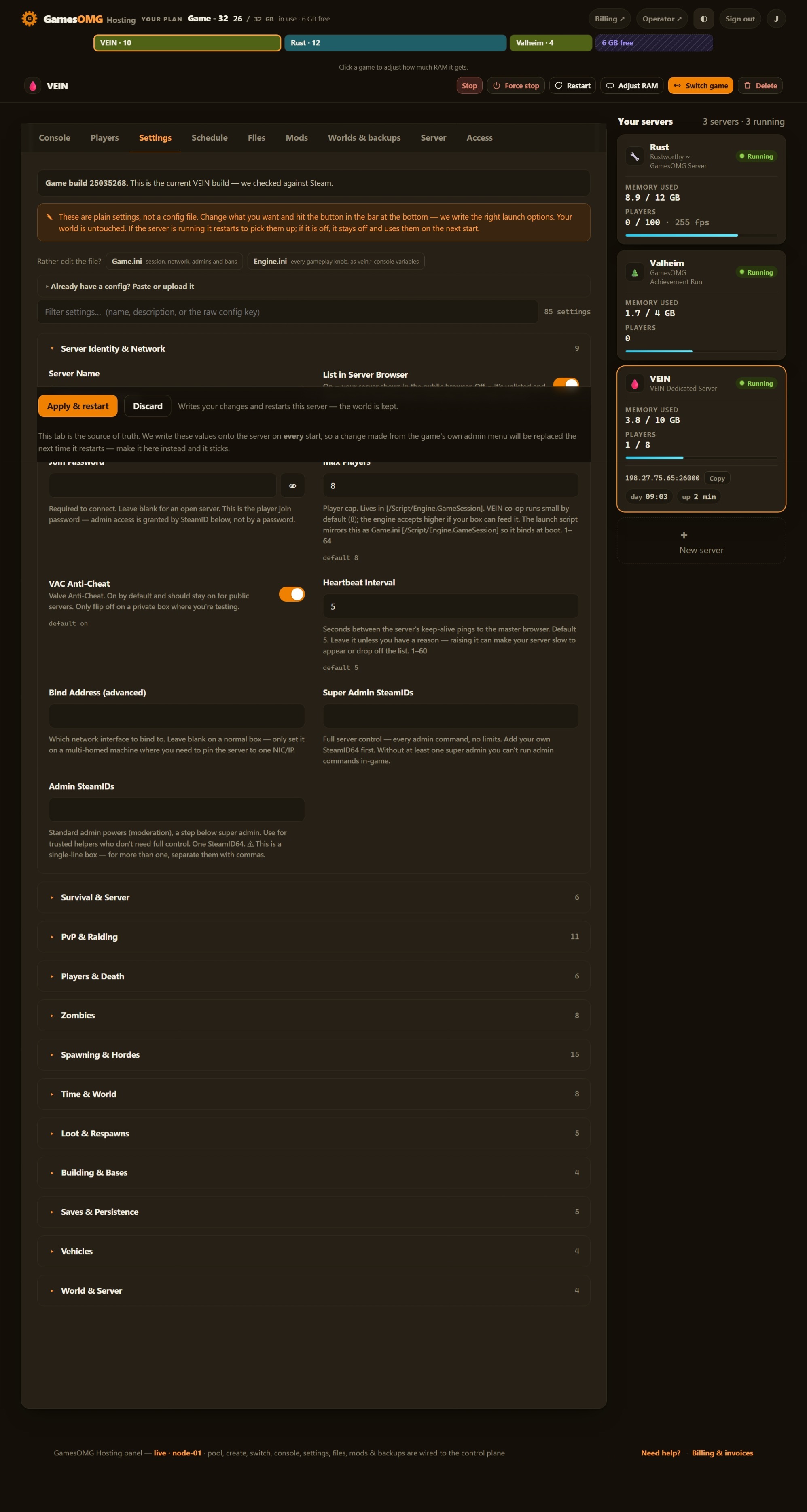807x1512 pixels.
Task: Open Worlds & backups tab
Action: click(364, 138)
